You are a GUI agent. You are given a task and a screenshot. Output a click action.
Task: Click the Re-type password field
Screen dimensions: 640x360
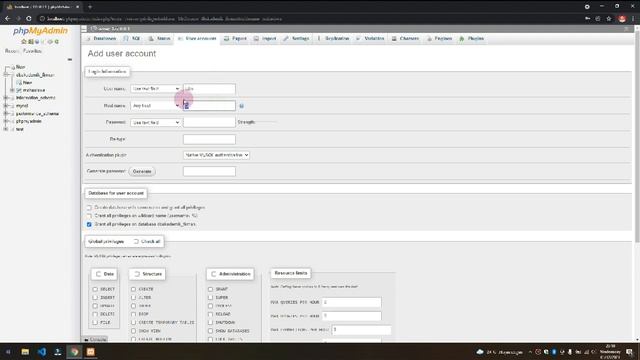(x=209, y=139)
